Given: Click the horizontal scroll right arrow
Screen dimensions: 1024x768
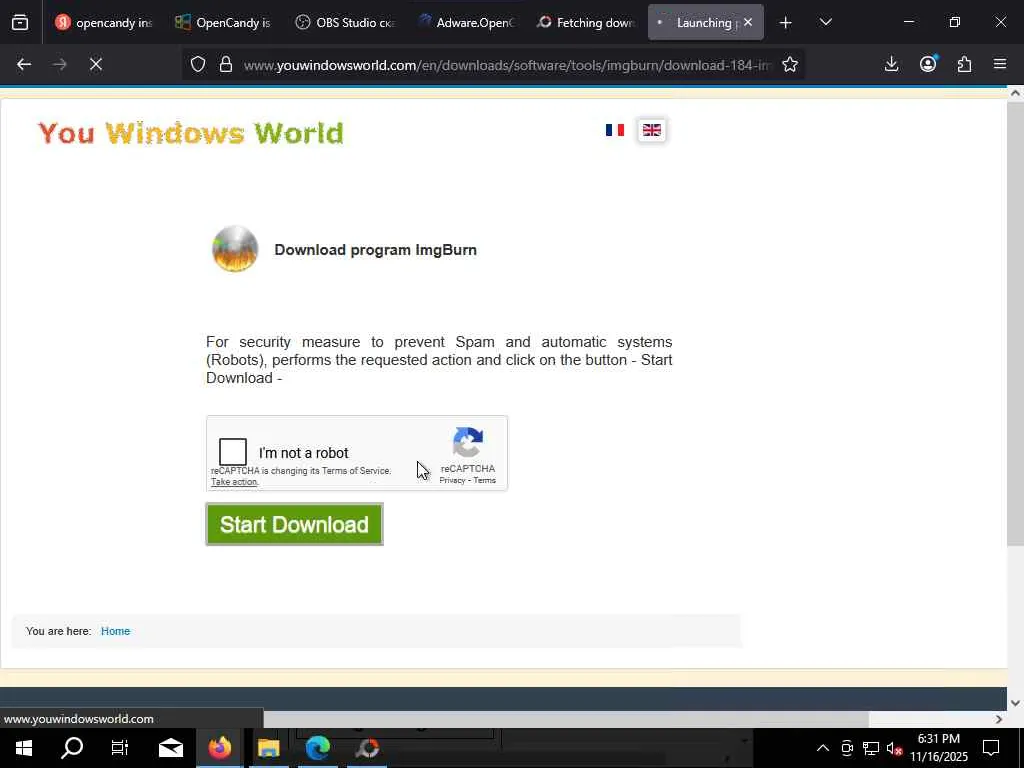Looking at the screenshot, I should click(x=999, y=719).
